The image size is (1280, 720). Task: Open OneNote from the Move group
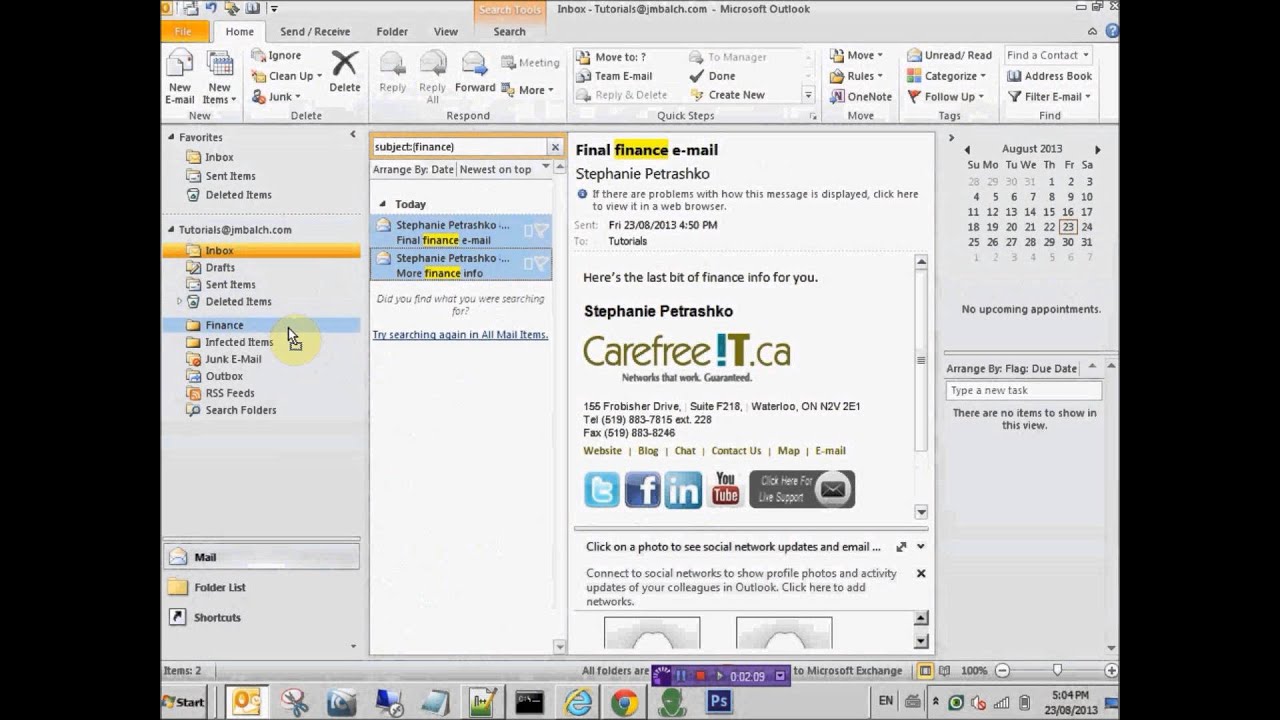[x=861, y=97]
